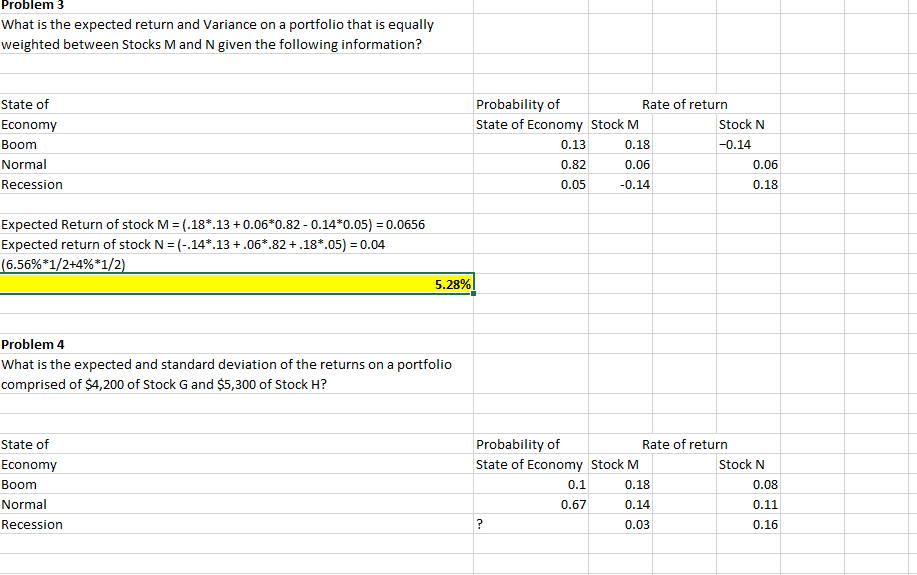Select Stock M Recession return -0.14 in Problem 3
Image resolution: width=917 pixels, height=575 pixels.
click(x=635, y=184)
